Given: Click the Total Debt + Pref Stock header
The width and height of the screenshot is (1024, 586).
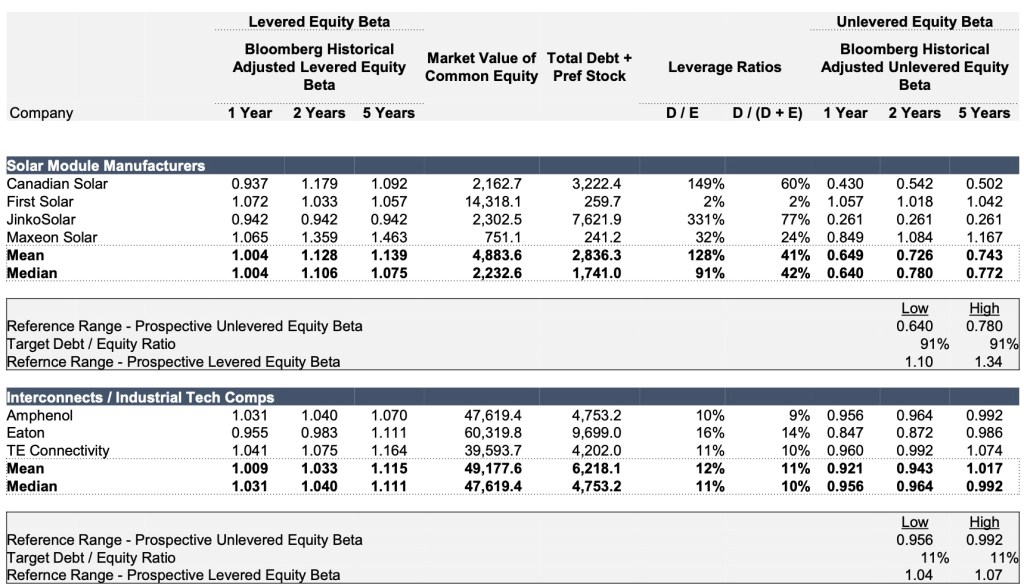Looking at the screenshot, I should (589, 67).
